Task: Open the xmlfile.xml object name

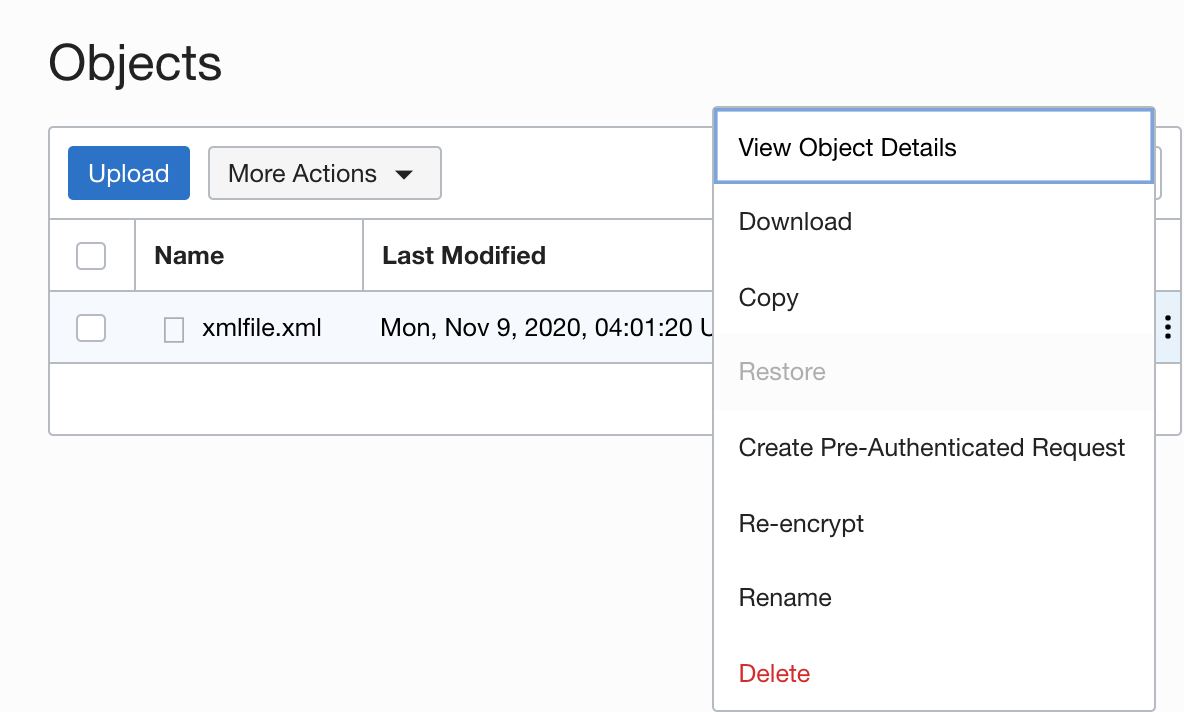Action: [x=261, y=327]
